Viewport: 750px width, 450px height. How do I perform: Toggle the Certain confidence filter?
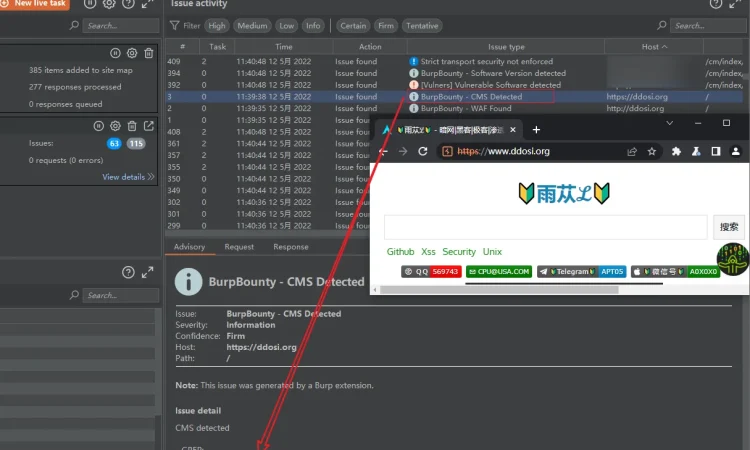[x=353, y=26]
